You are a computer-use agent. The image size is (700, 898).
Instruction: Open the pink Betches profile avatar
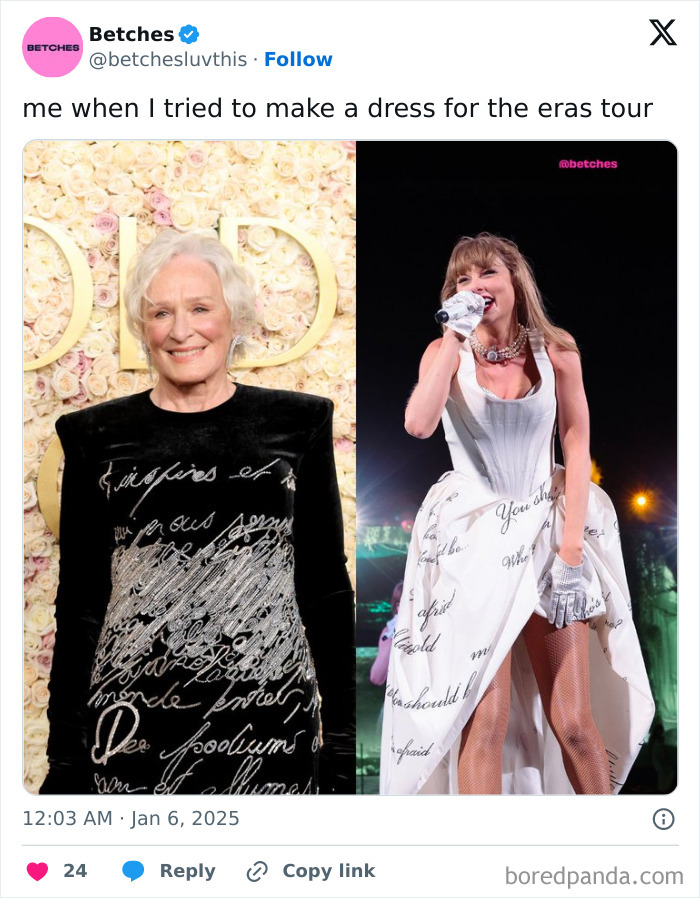coord(52,47)
